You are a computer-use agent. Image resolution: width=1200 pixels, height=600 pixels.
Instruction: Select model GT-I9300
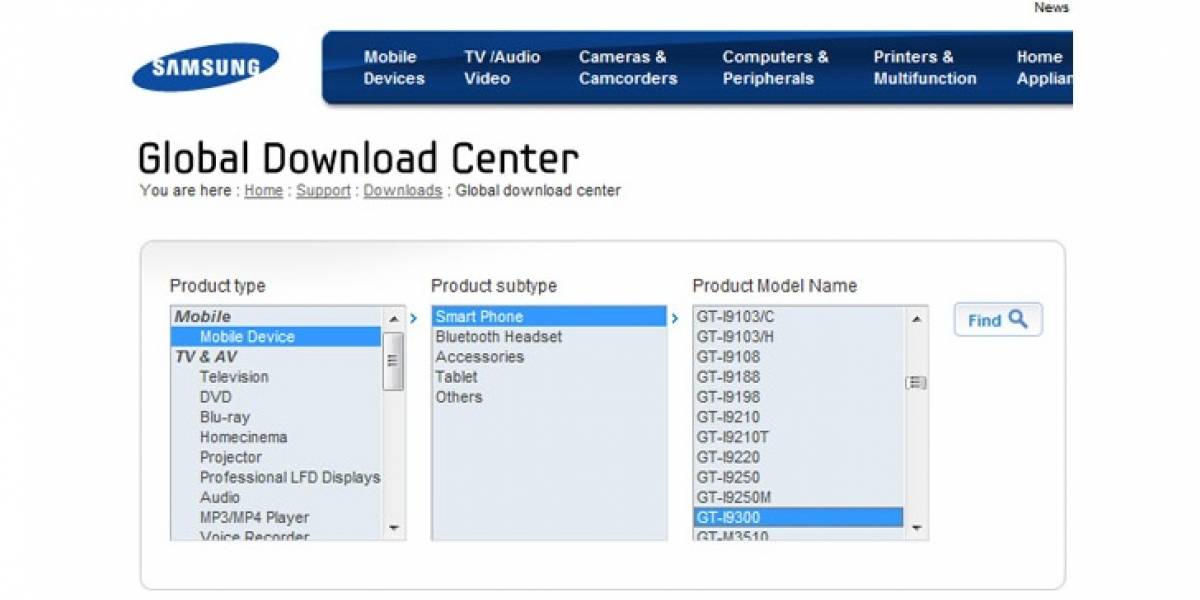[x=798, y=517]
